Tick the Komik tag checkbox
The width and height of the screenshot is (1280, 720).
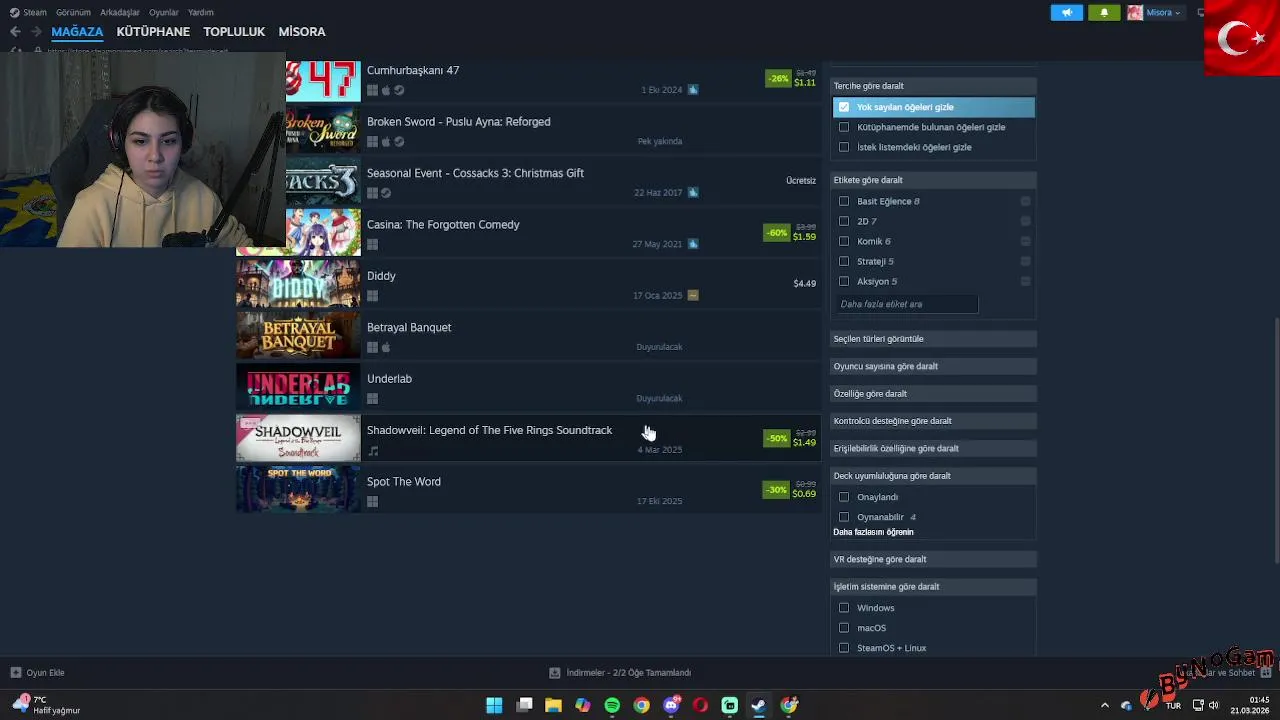[x=844, y=241]
